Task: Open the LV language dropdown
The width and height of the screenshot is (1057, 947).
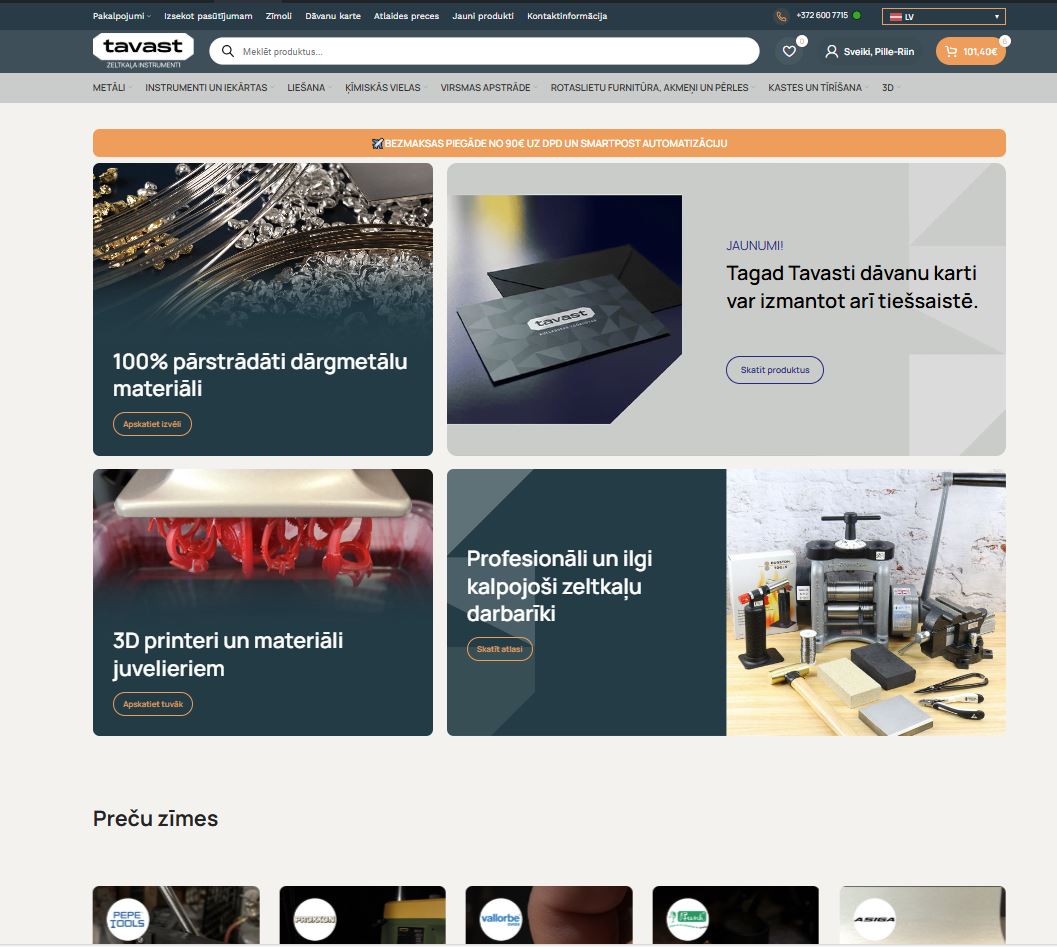Action: [x=943, y=16]
